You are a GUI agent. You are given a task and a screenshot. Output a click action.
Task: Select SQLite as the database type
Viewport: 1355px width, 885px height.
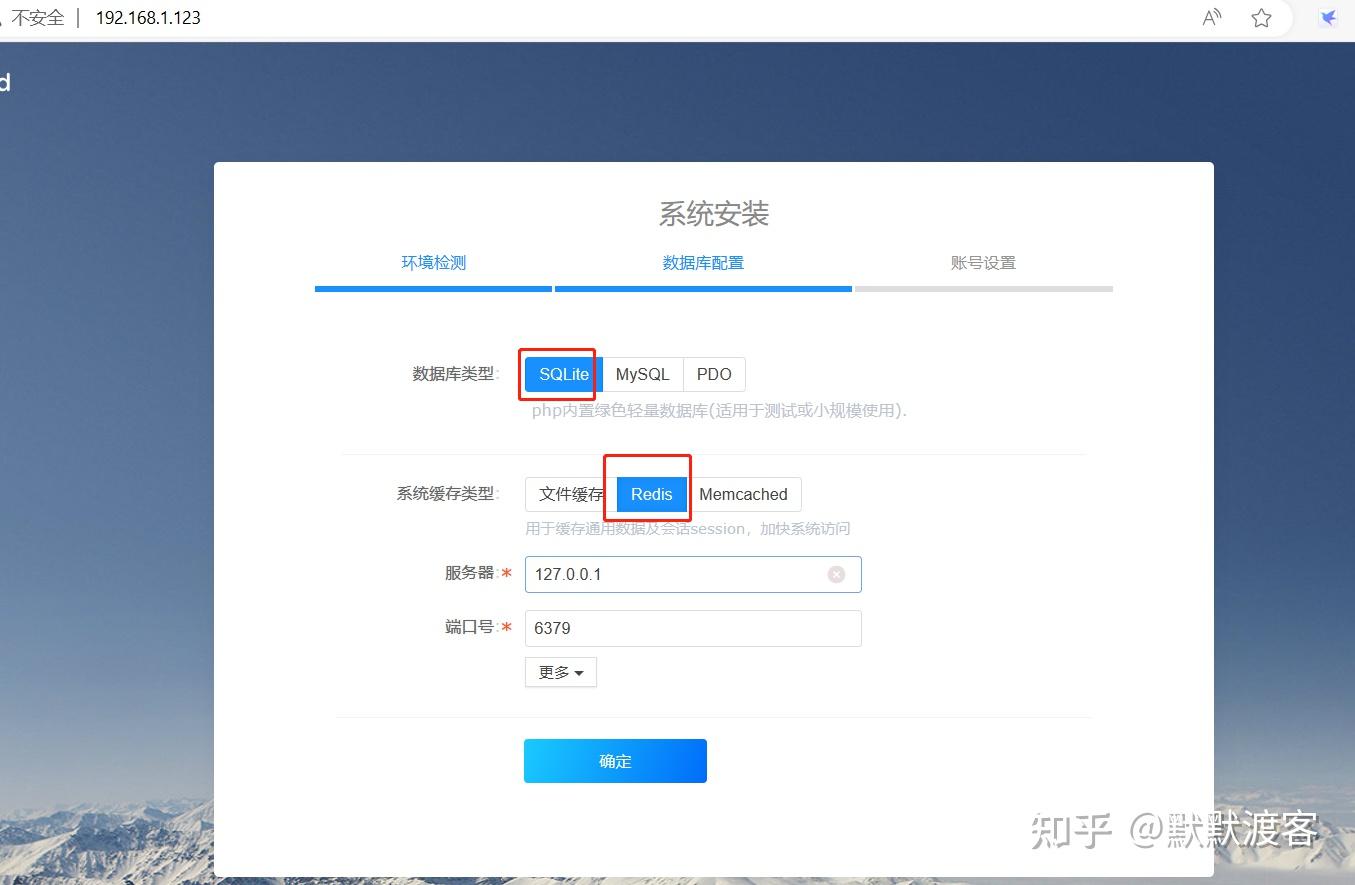(561, 374)
